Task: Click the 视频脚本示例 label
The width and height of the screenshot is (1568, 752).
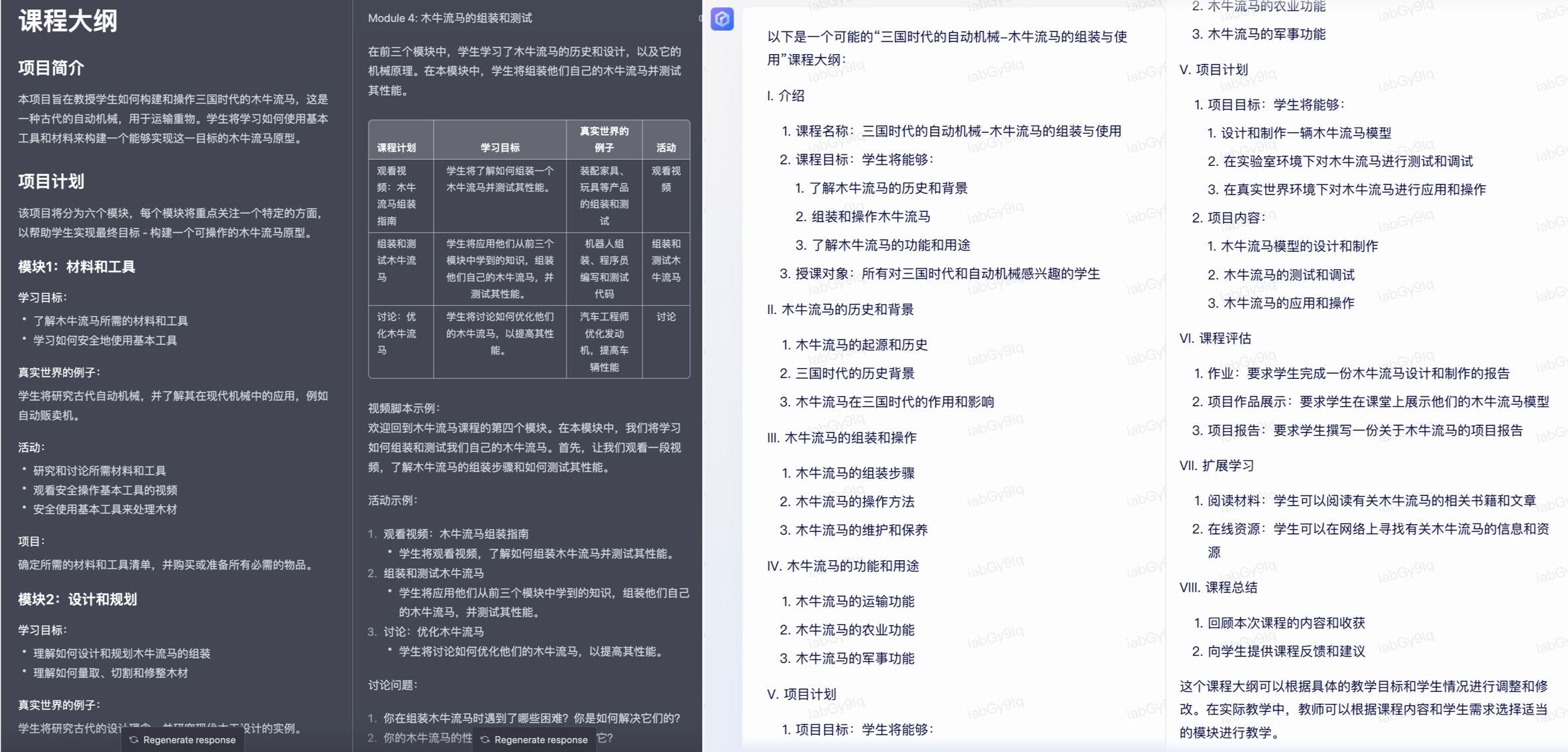Action: [x=404, y=408]
